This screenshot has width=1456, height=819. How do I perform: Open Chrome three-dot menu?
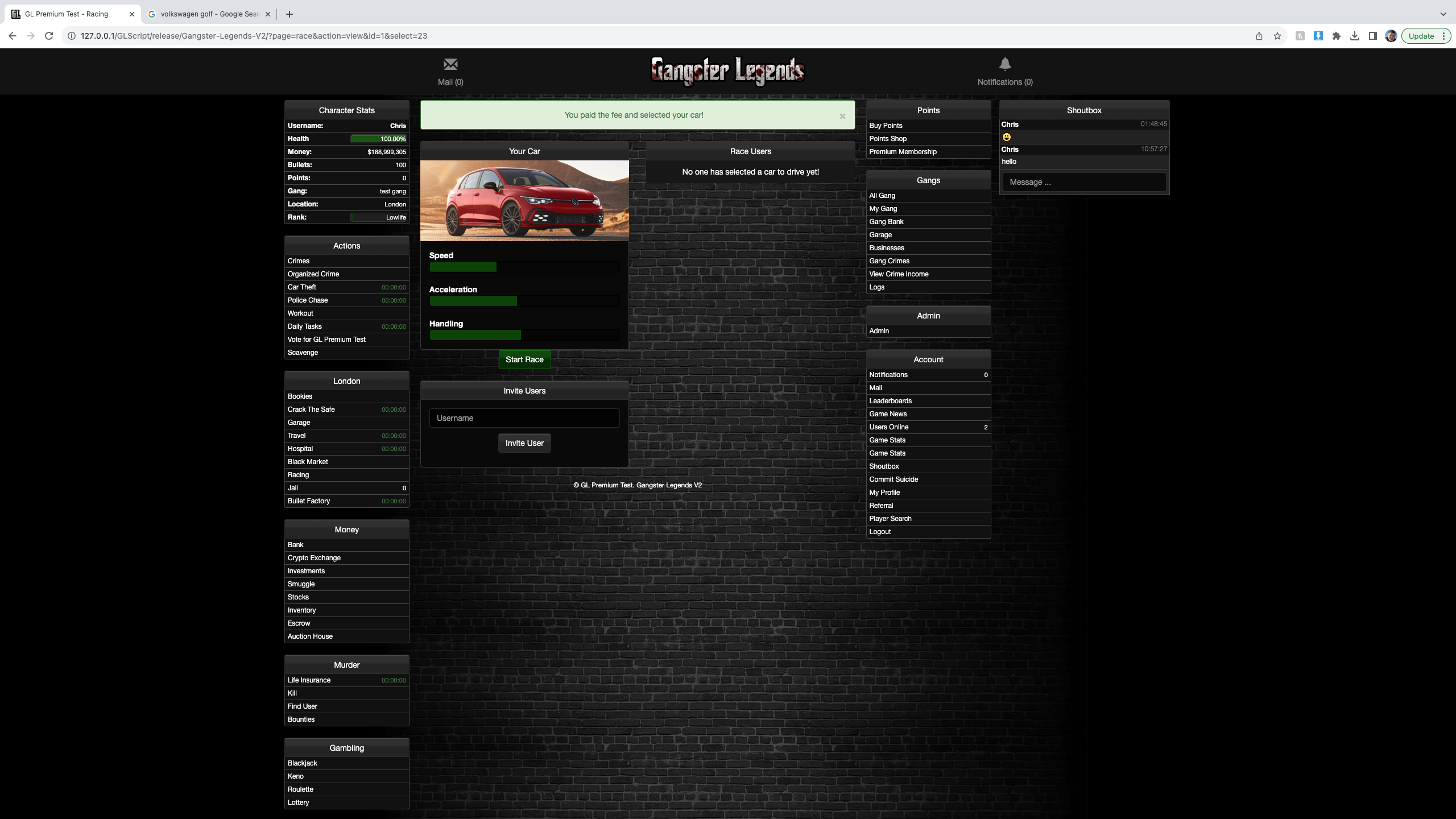coord(1443,36)
